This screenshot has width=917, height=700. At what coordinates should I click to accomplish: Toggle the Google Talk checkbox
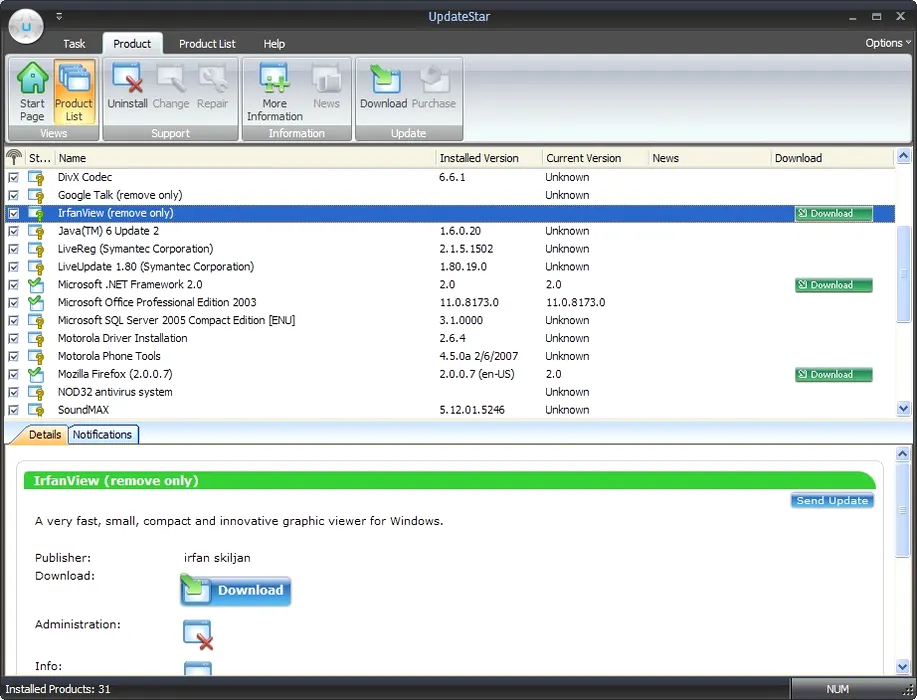click(13, 195)
